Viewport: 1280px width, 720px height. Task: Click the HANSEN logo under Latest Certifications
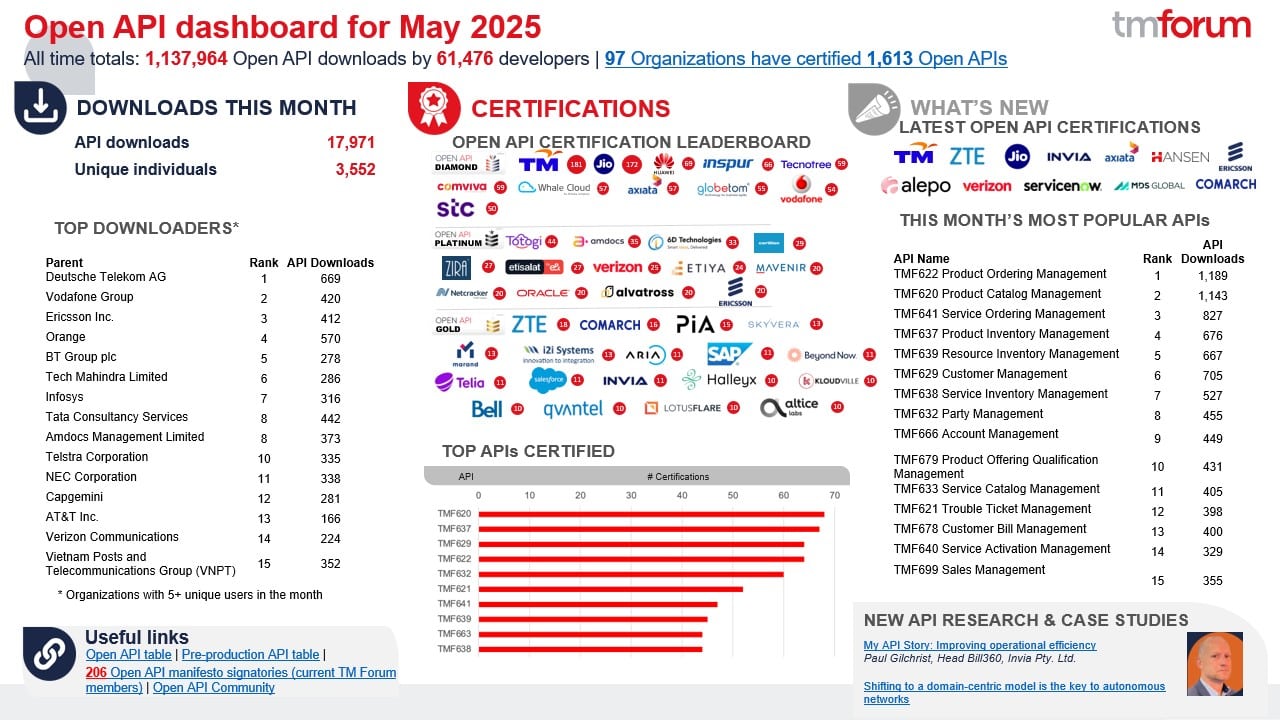point(1180,157)
